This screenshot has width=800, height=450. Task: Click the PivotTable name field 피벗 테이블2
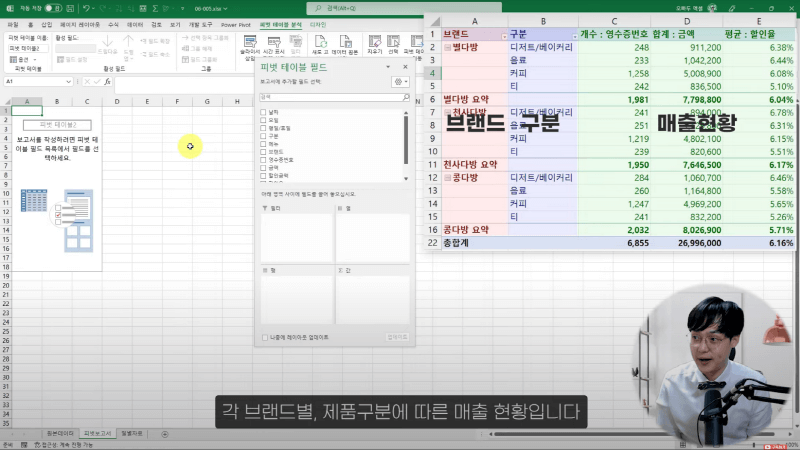tap(28, 48)
